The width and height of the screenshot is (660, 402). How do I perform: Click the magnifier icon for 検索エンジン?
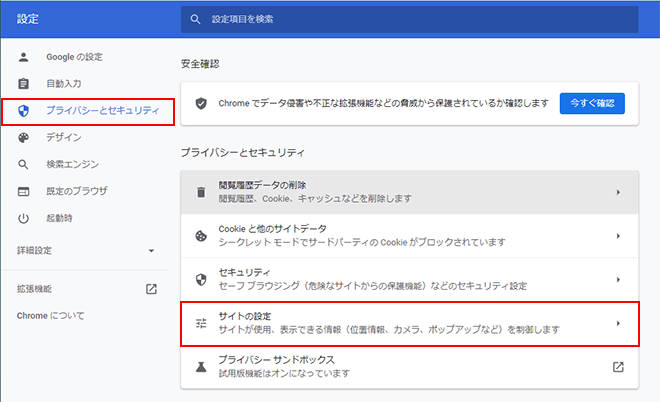(x=24, y=164)
